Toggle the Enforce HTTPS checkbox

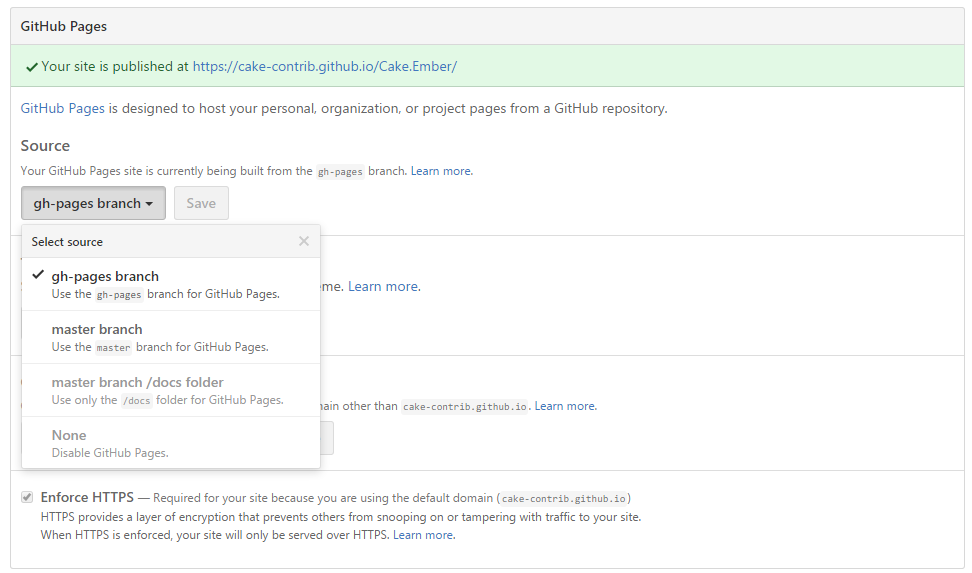point(27,497)
